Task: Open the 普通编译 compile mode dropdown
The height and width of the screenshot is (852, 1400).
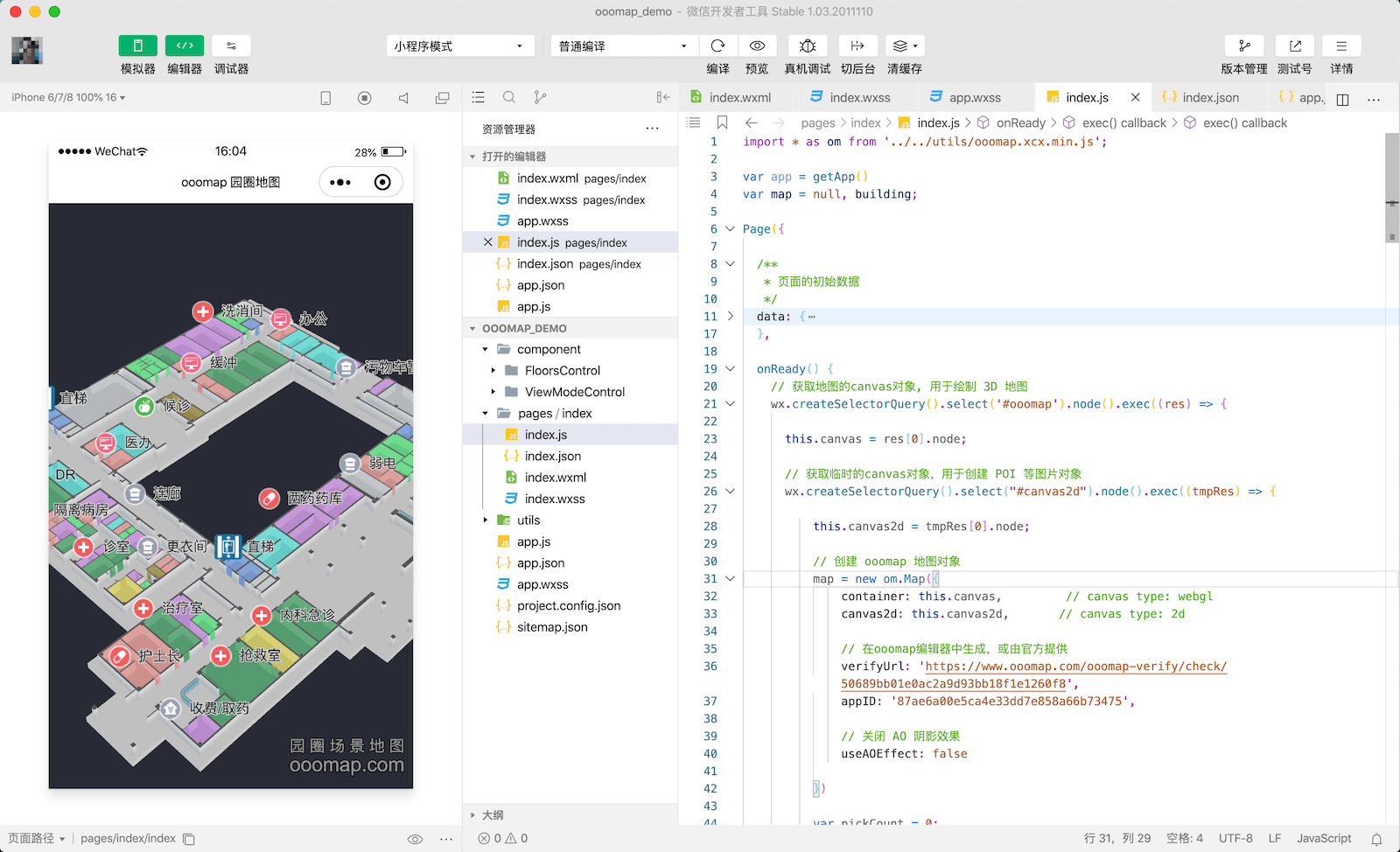Action: tap(625, 46)
